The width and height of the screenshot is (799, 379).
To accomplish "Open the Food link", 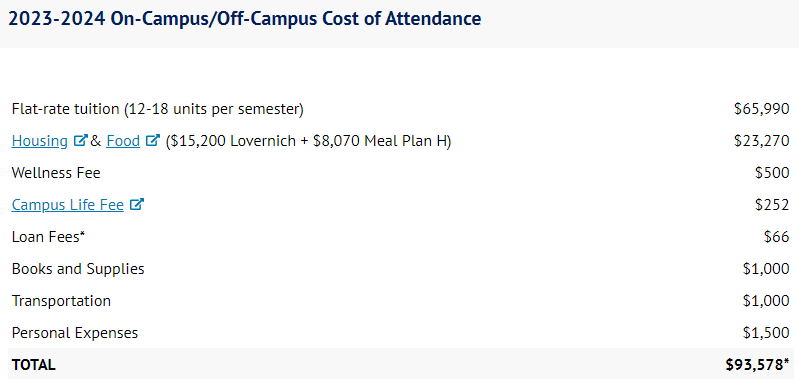I will coord(123,141).
